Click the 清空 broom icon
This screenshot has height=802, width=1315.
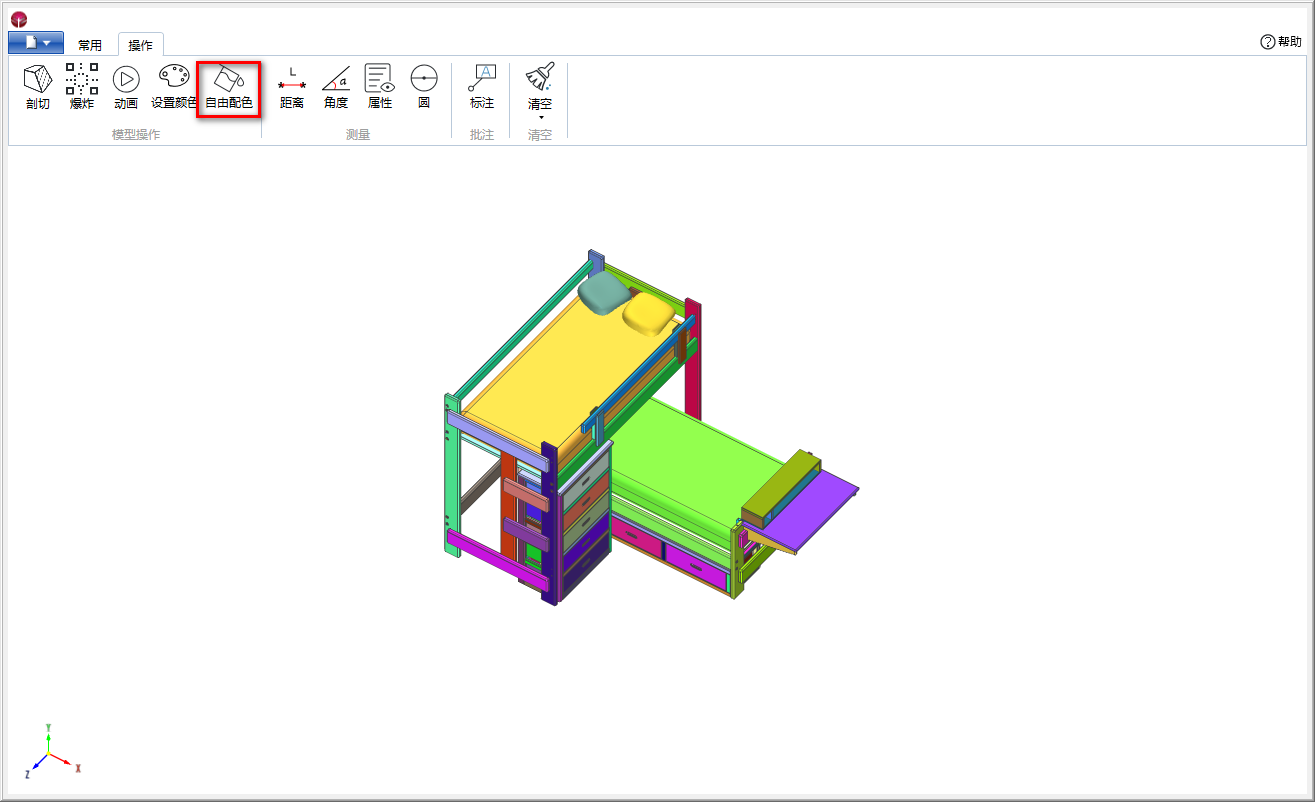(x=540, y=78)
